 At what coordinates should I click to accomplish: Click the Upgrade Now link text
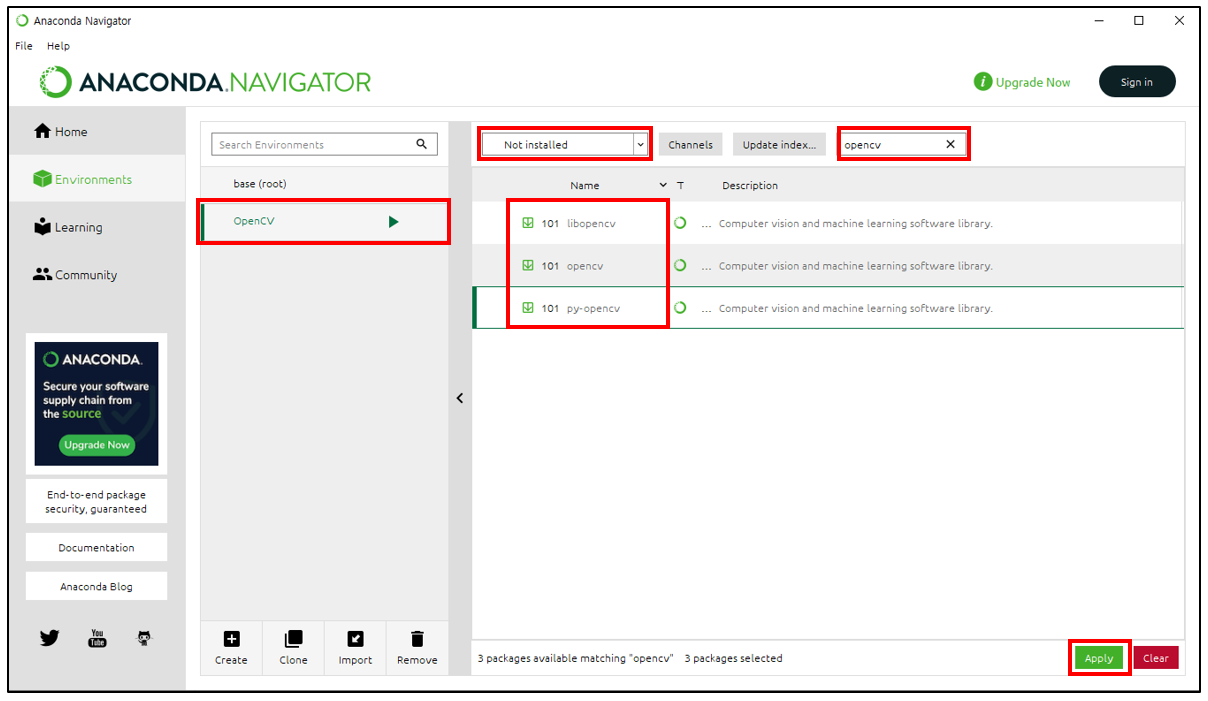coord(1033,82)
